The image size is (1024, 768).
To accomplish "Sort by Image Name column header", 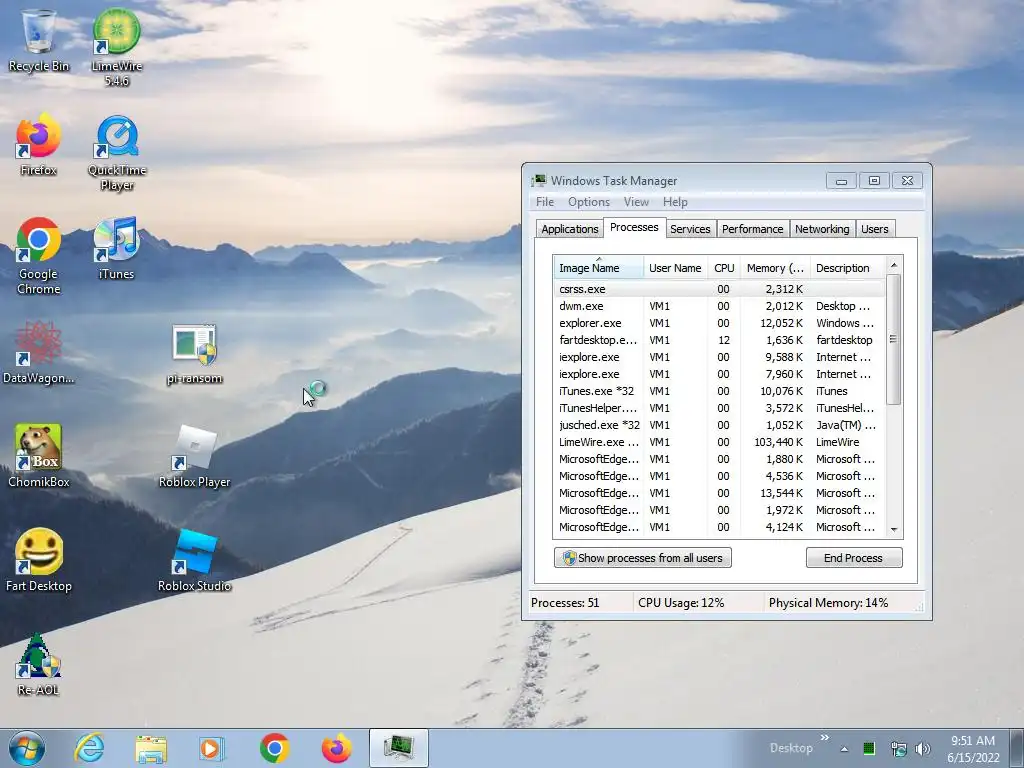I will click(x=598, y=268).
